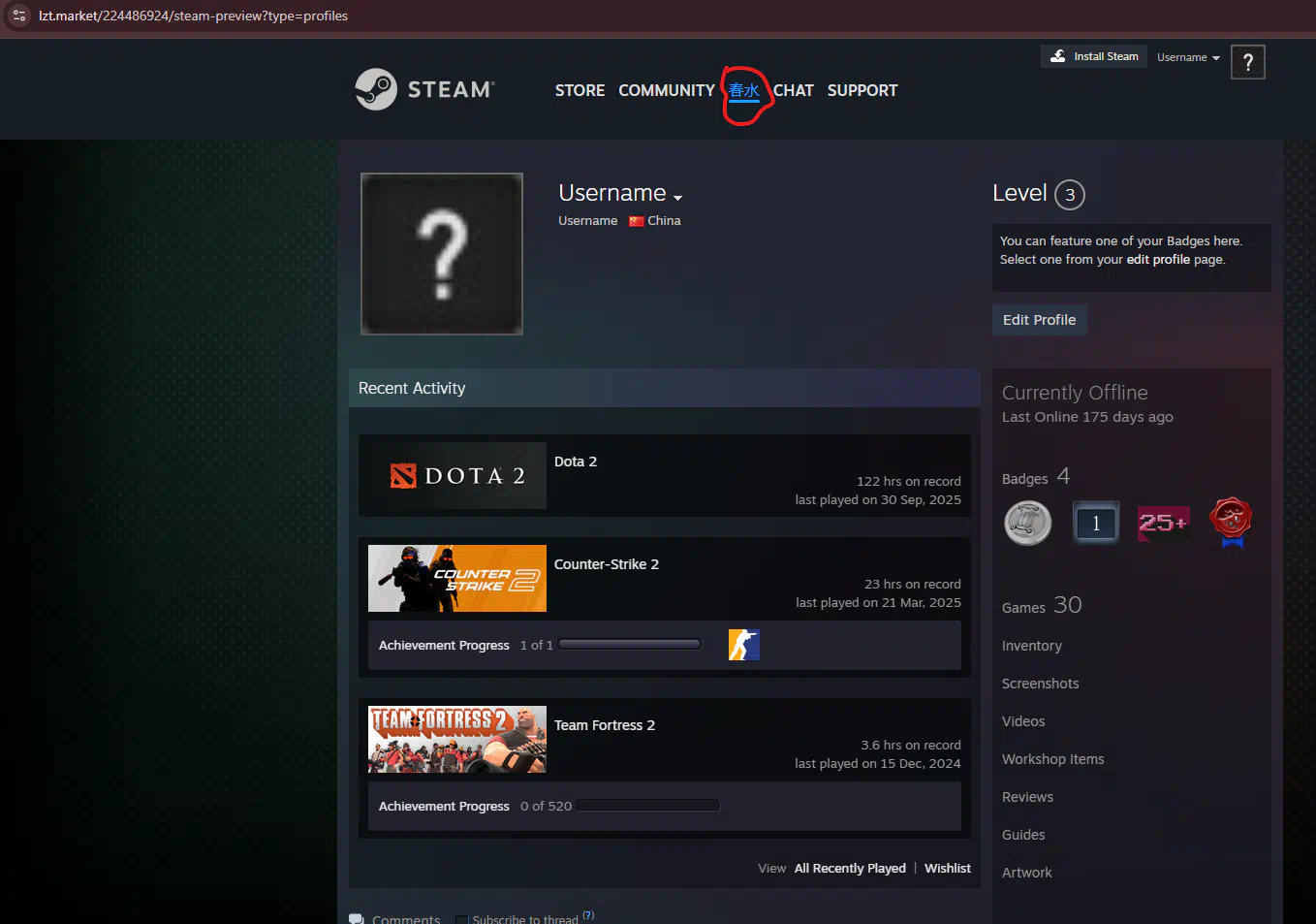
Task: Open the SUPPORT menu item
Action: 862,90
